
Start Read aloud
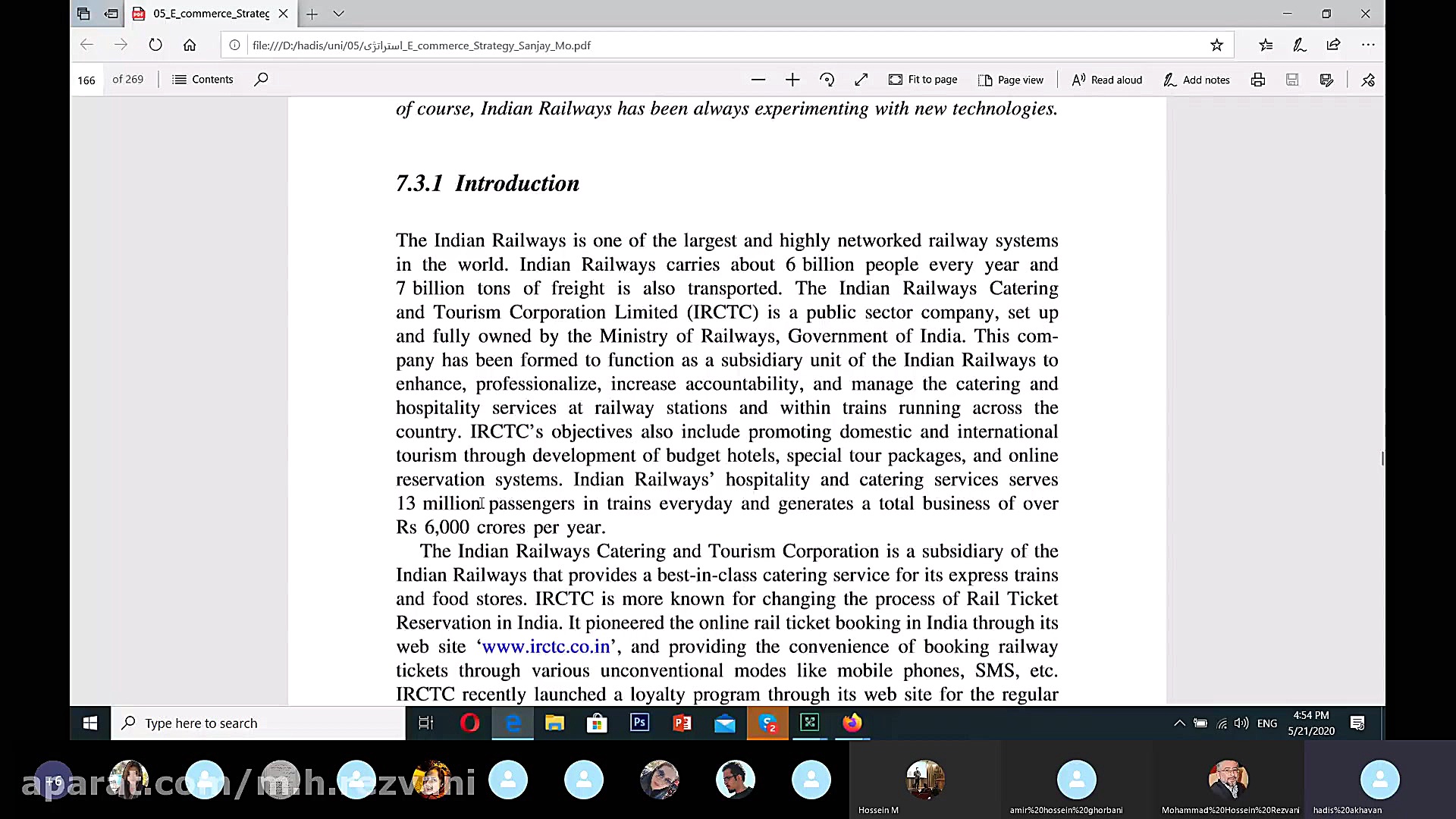coord(1107,80)
